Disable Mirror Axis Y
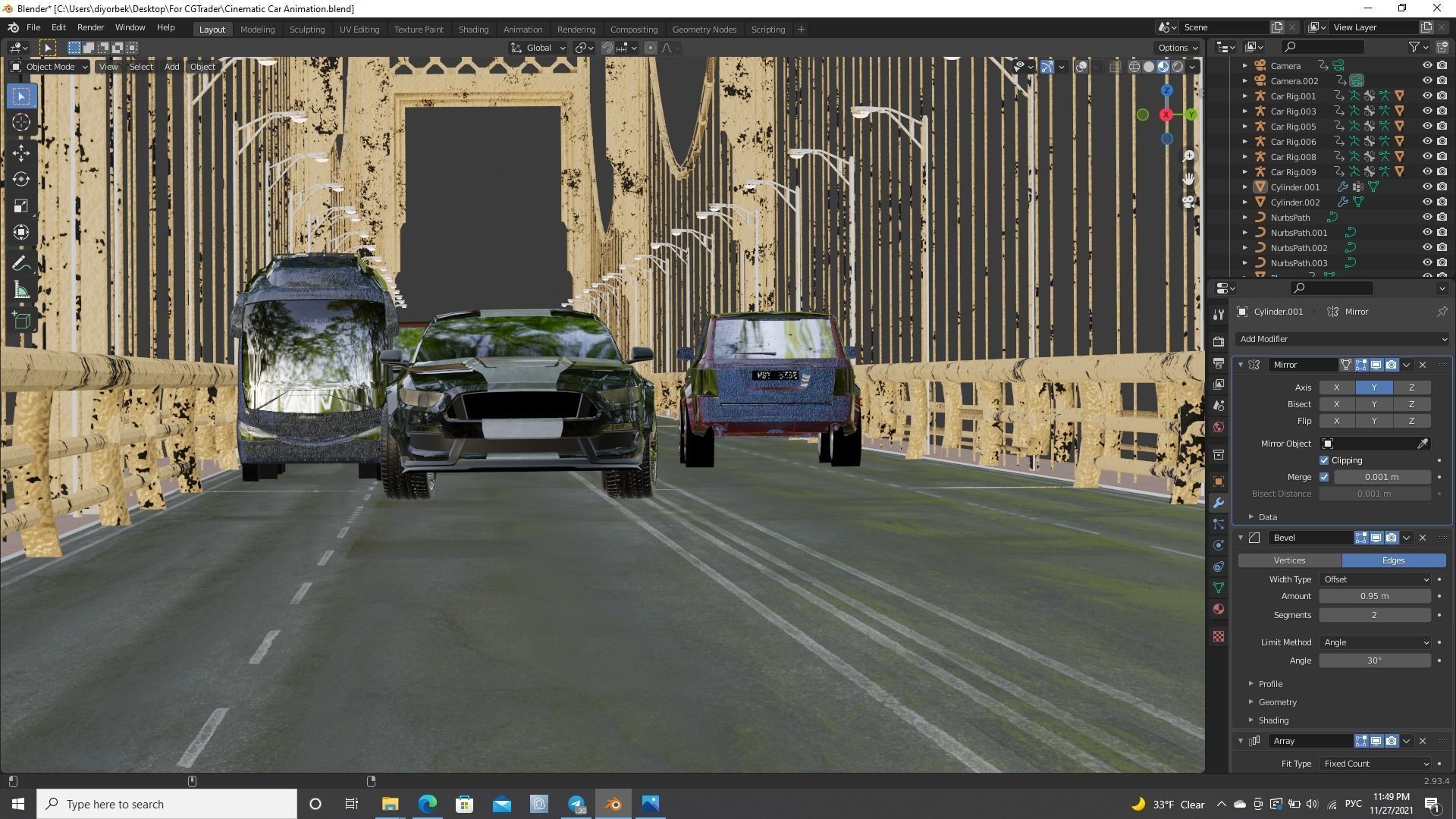This screenshot has height=819, width=1456. point(1374,388)
